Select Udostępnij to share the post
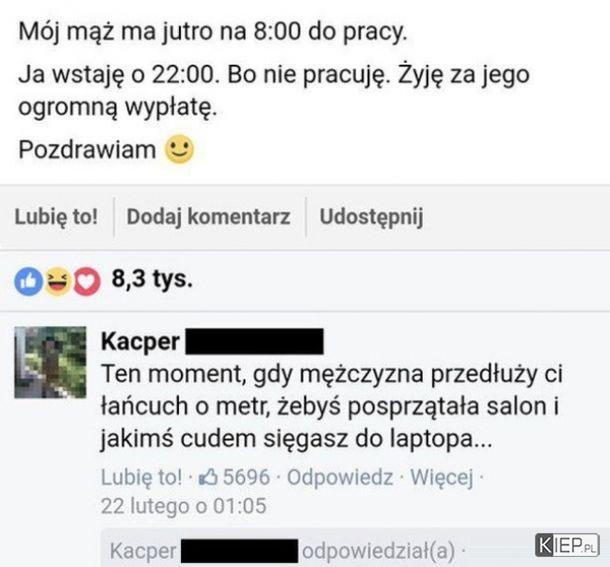Image resolution: width=610 pixels, height=567 pixels. 371,217
